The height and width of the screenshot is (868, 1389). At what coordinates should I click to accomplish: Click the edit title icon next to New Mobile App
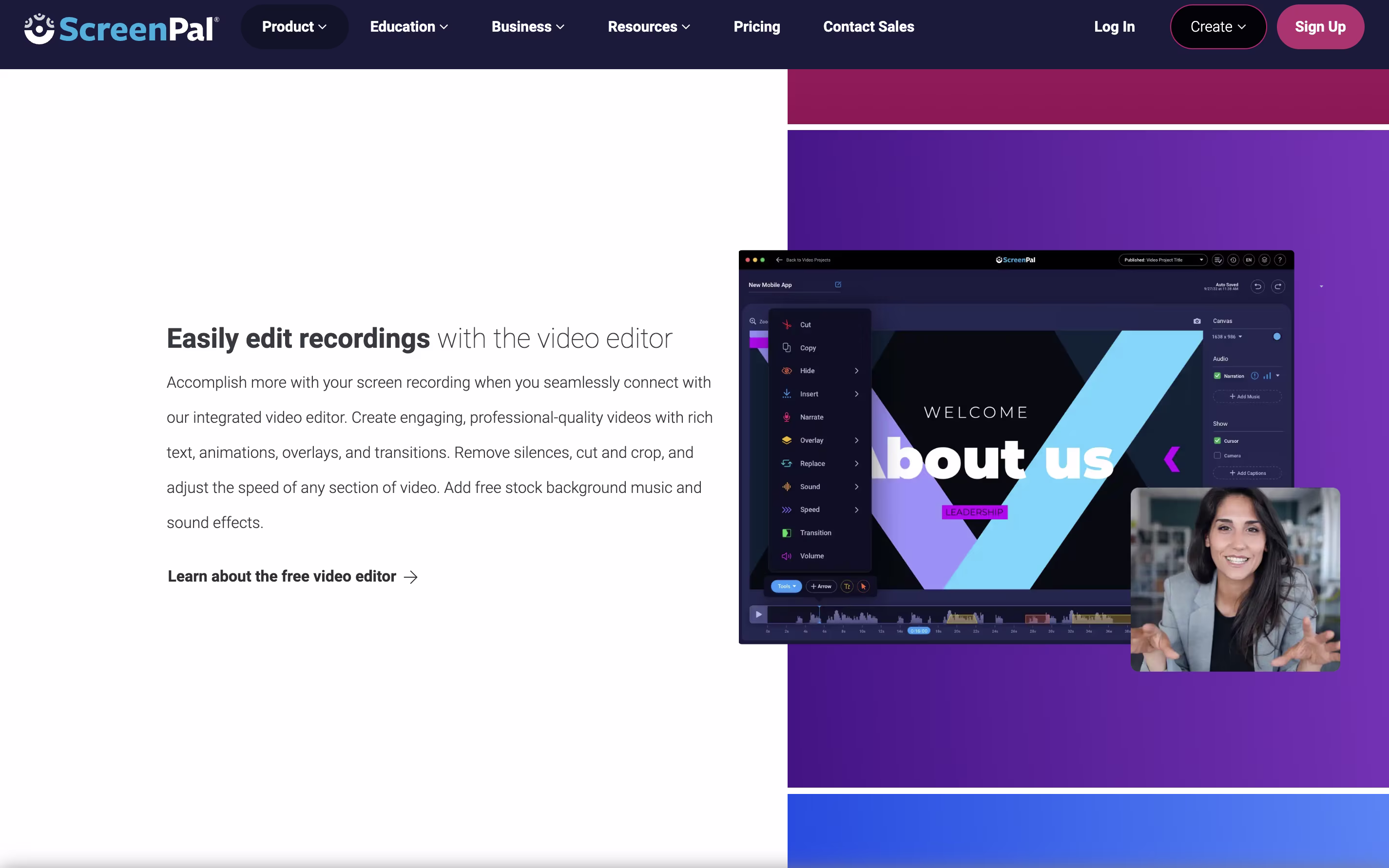(x=838, y=285)
